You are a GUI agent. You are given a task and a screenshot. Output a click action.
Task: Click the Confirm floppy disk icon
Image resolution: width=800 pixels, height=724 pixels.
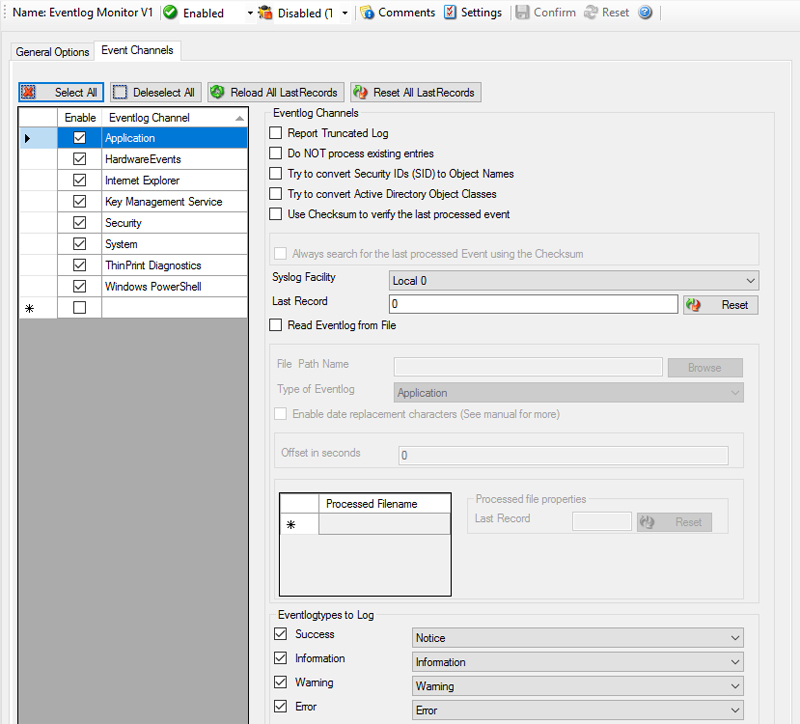(522, 12)
